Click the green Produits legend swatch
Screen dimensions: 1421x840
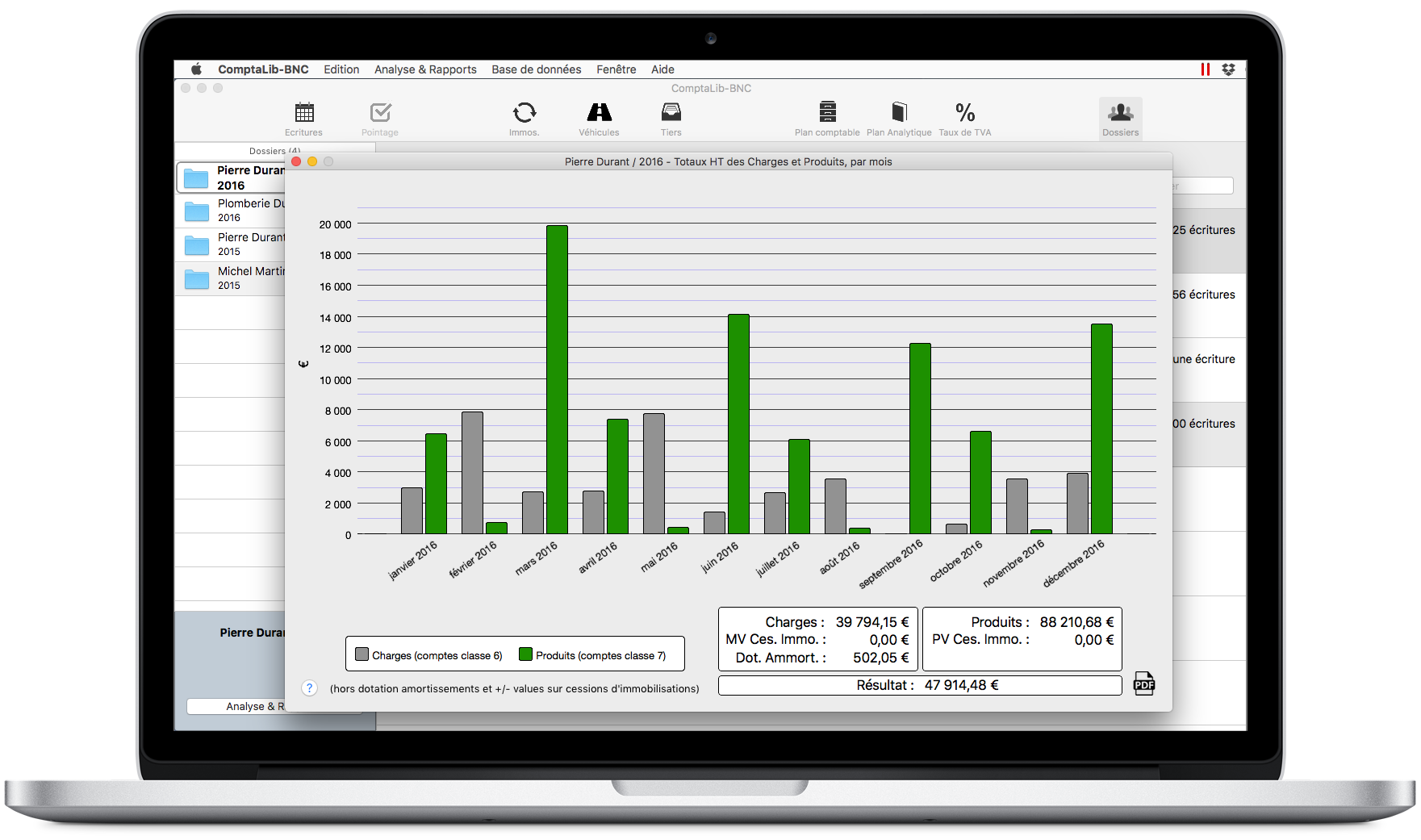(x=526, y=654)
